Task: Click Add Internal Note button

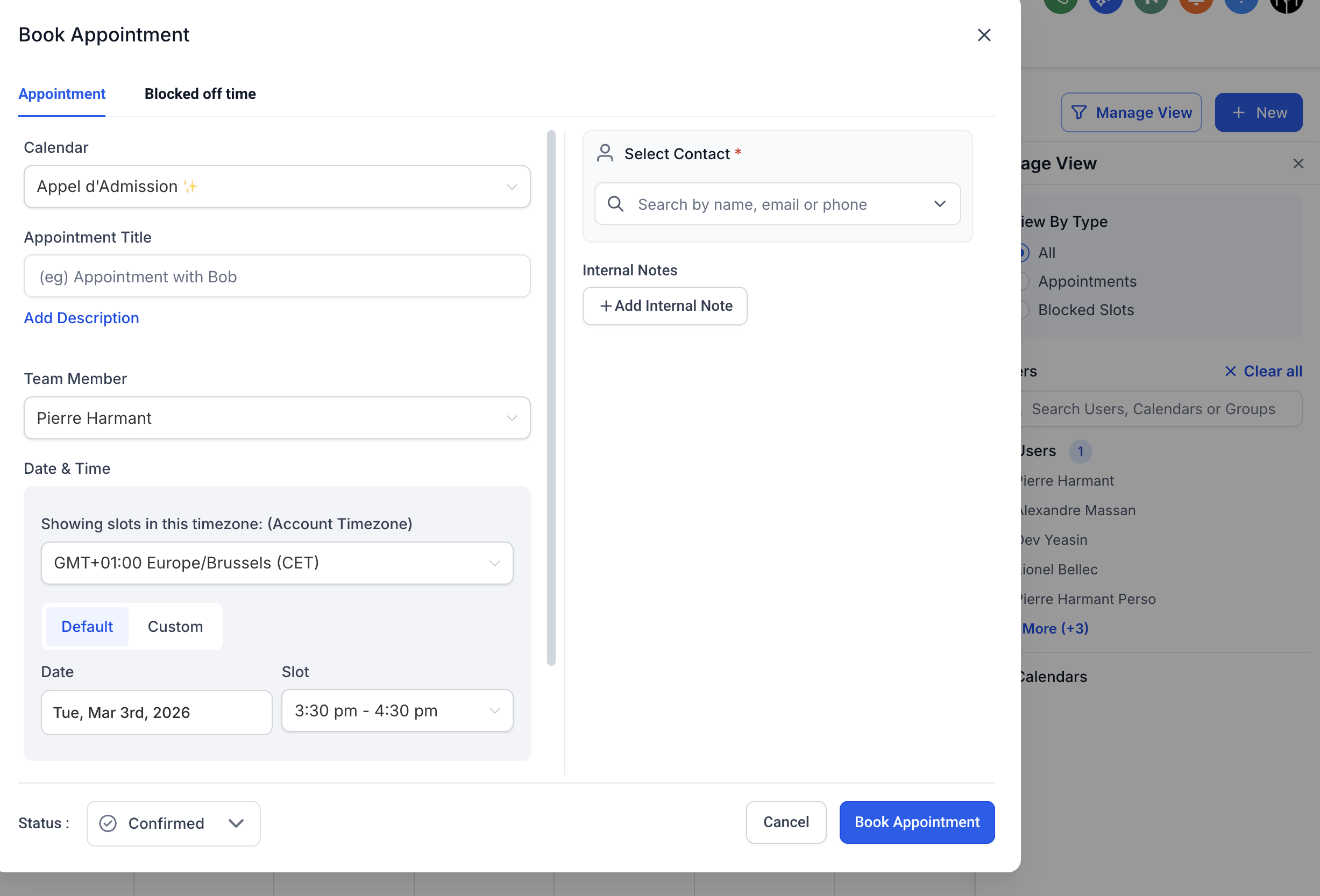Action: point(664,306)
